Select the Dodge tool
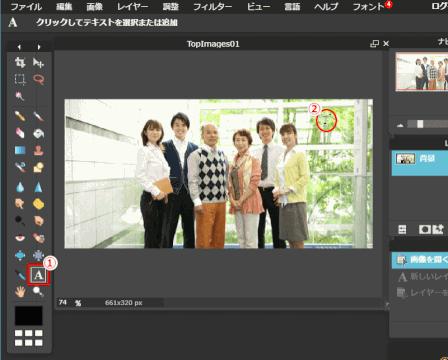The width and height of the screenshot is (448, 360). 20,221
